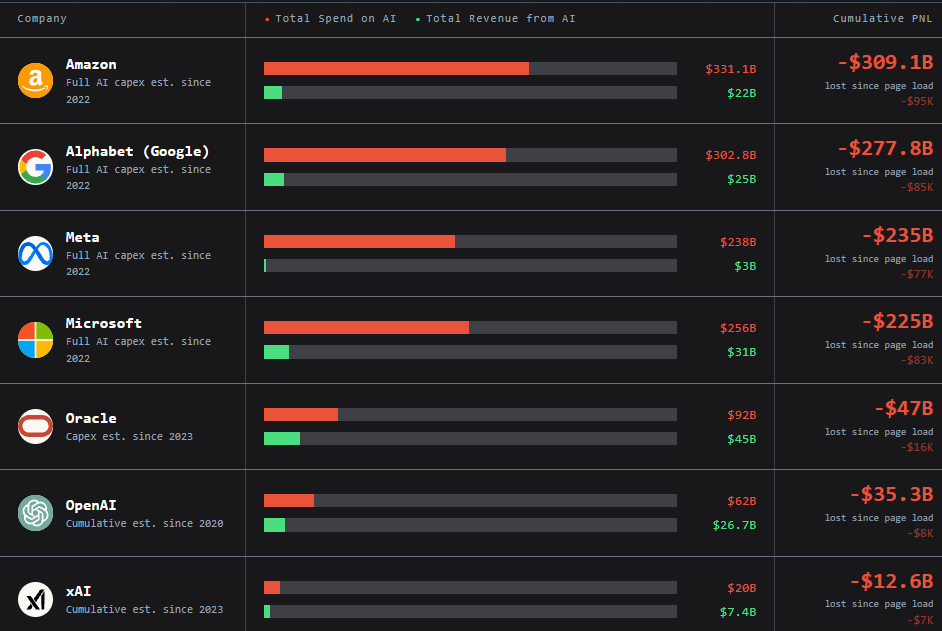This screenshot has height=631, width=942.
Task: Select Microsoft's red AI spend bar
Action: [366, 328]
